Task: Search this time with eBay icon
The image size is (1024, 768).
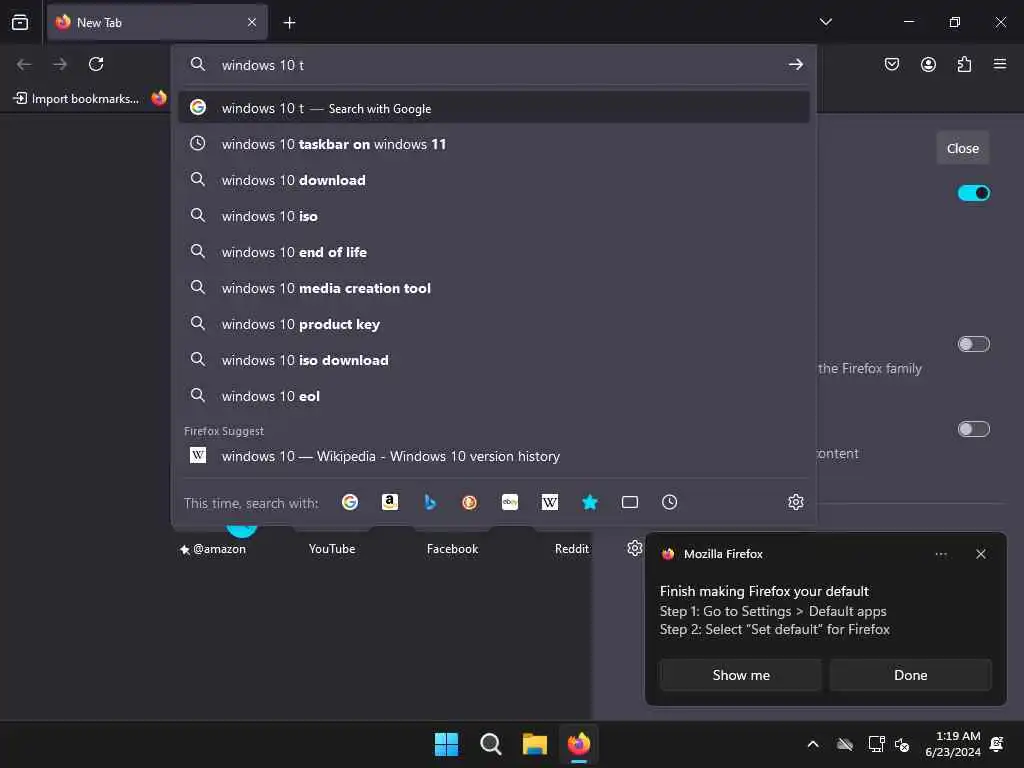Action: 510,502
